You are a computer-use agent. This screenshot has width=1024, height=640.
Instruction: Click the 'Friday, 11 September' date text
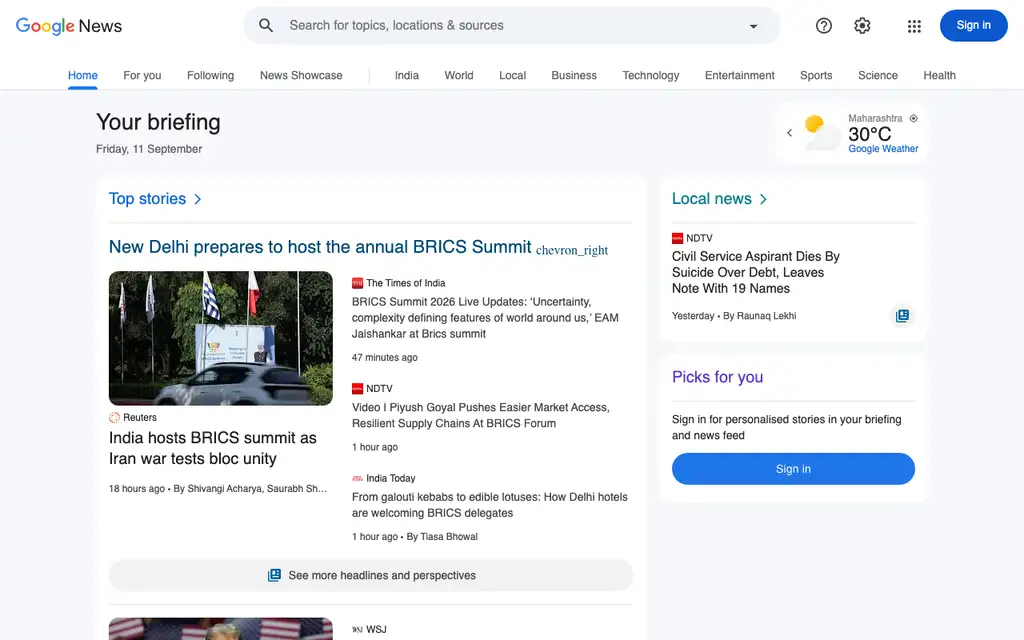coord(149,149)
